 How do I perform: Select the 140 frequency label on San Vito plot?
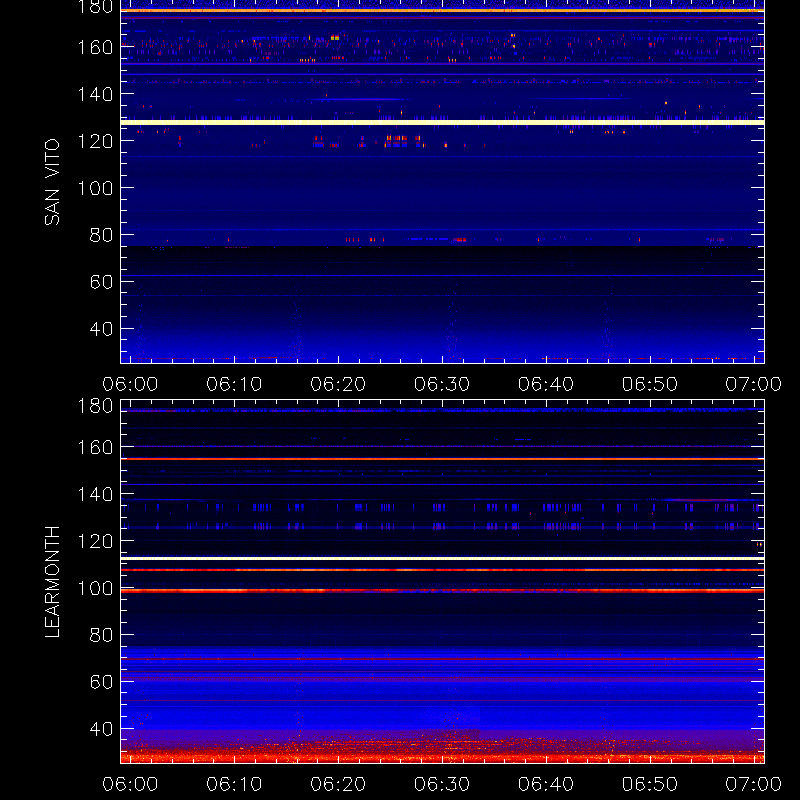(95, 94)
